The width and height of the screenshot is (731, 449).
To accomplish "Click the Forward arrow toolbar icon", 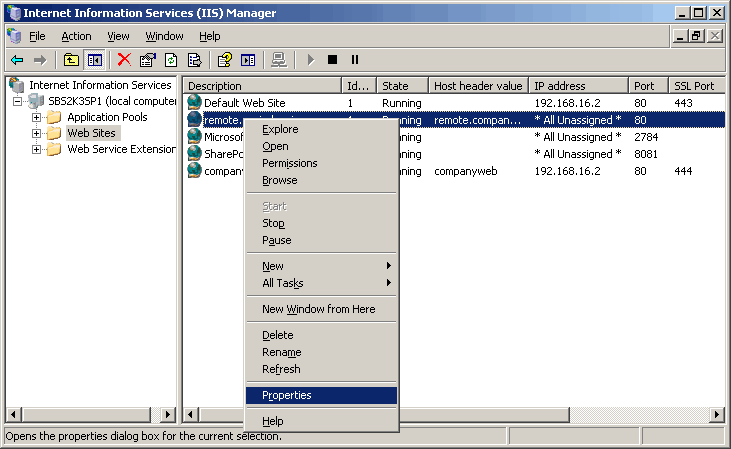I will click(x=40, y=60).
